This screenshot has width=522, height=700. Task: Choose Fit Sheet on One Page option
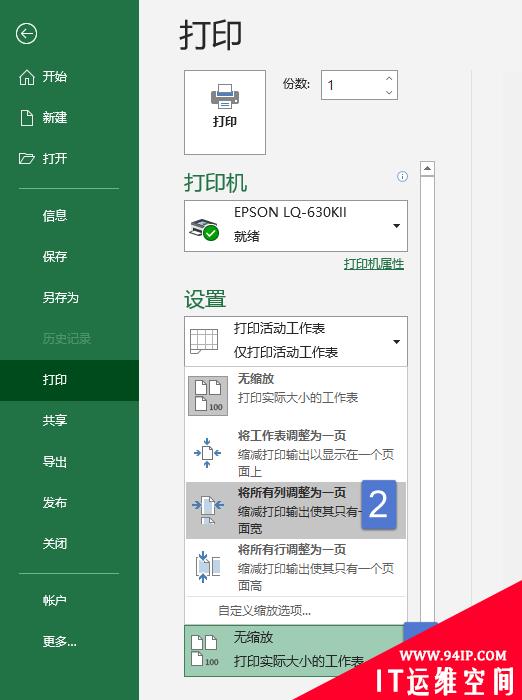tap(296, 453)
